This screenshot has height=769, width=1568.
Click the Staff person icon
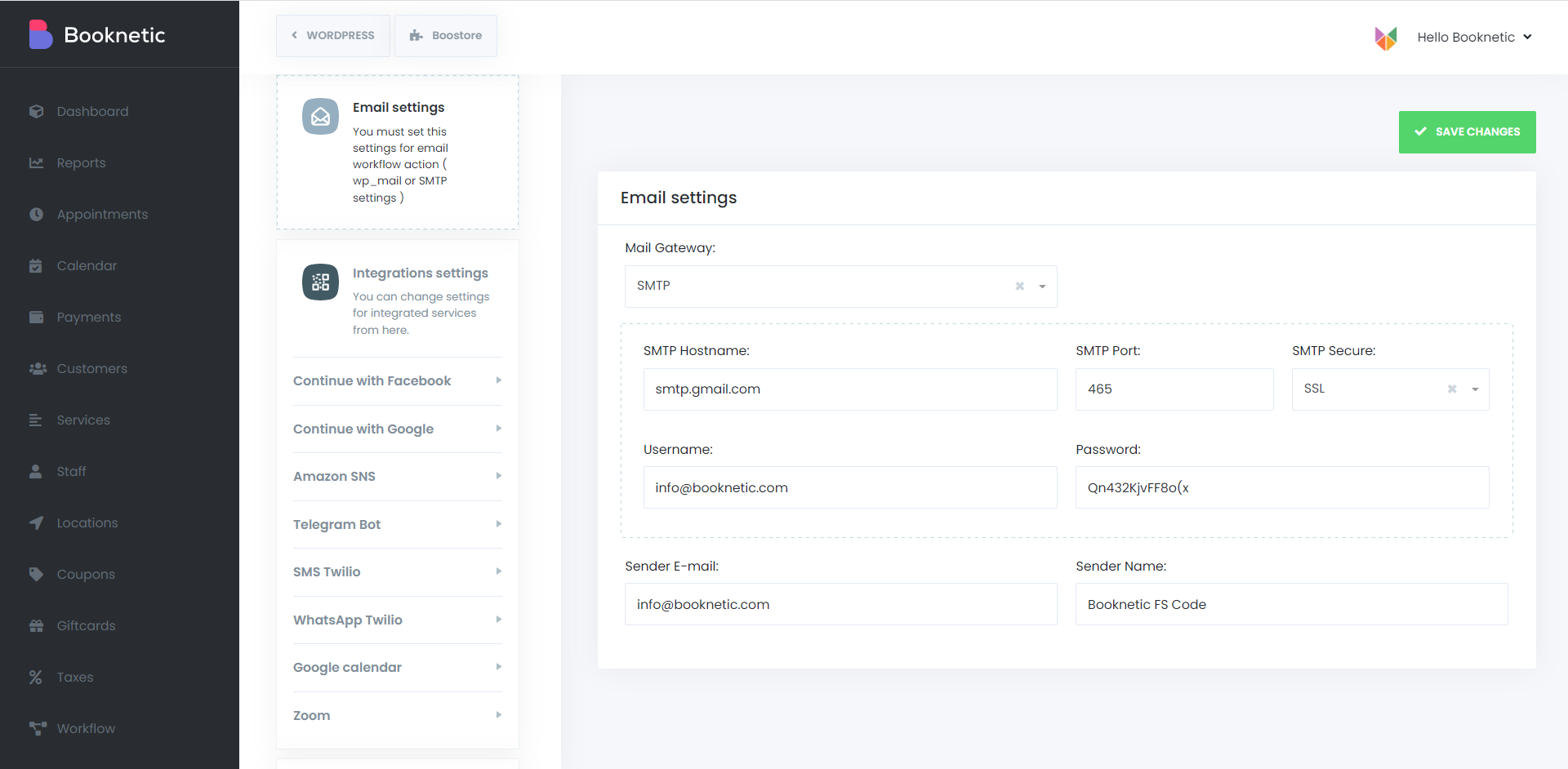tap(36, 471)
